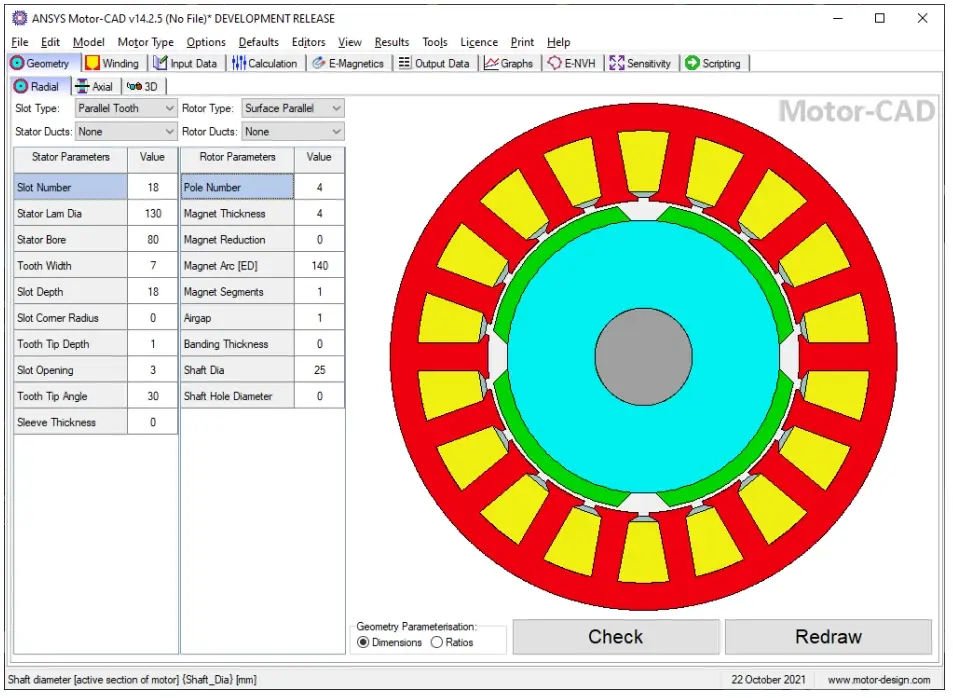Click the Winding tab icon
This screenshot has width=953, height=698.
pyautogui.click(x=92, y=63)
